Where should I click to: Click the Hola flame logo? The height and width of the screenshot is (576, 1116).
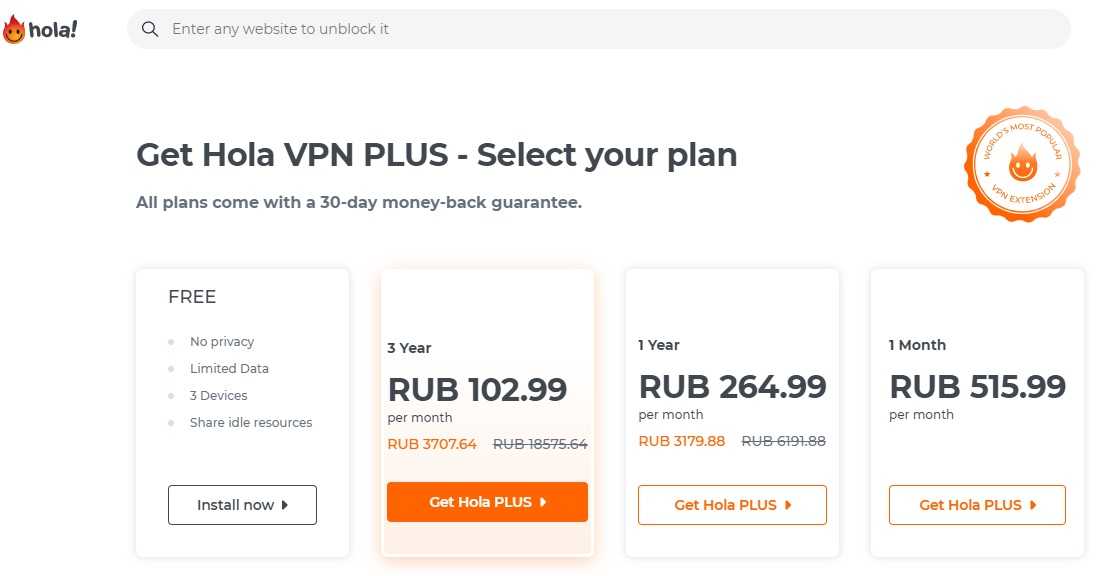pos(14,30)
